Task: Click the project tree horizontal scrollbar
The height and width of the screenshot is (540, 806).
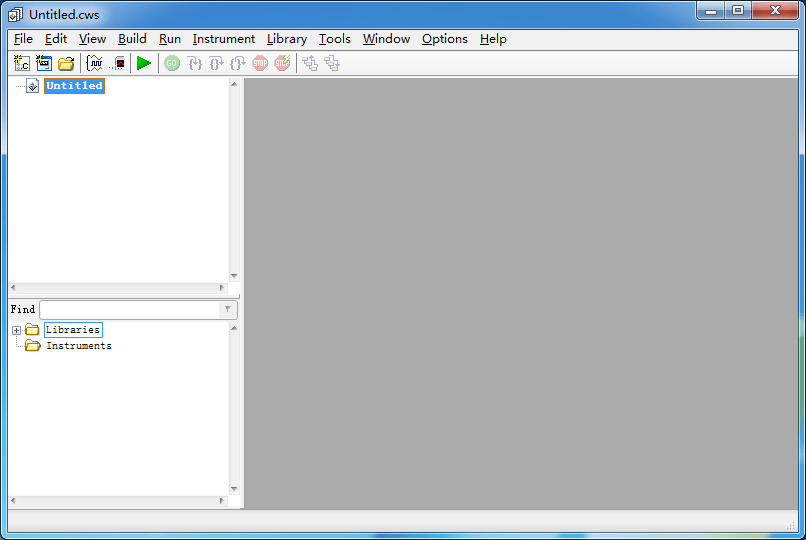Action: [118, 288]
